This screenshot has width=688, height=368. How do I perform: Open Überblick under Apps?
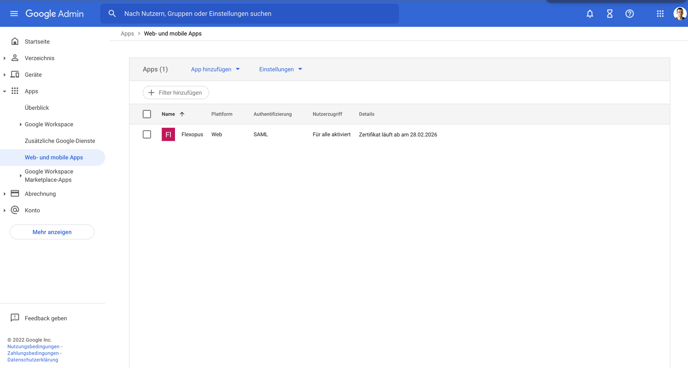(x=37, y=107)
